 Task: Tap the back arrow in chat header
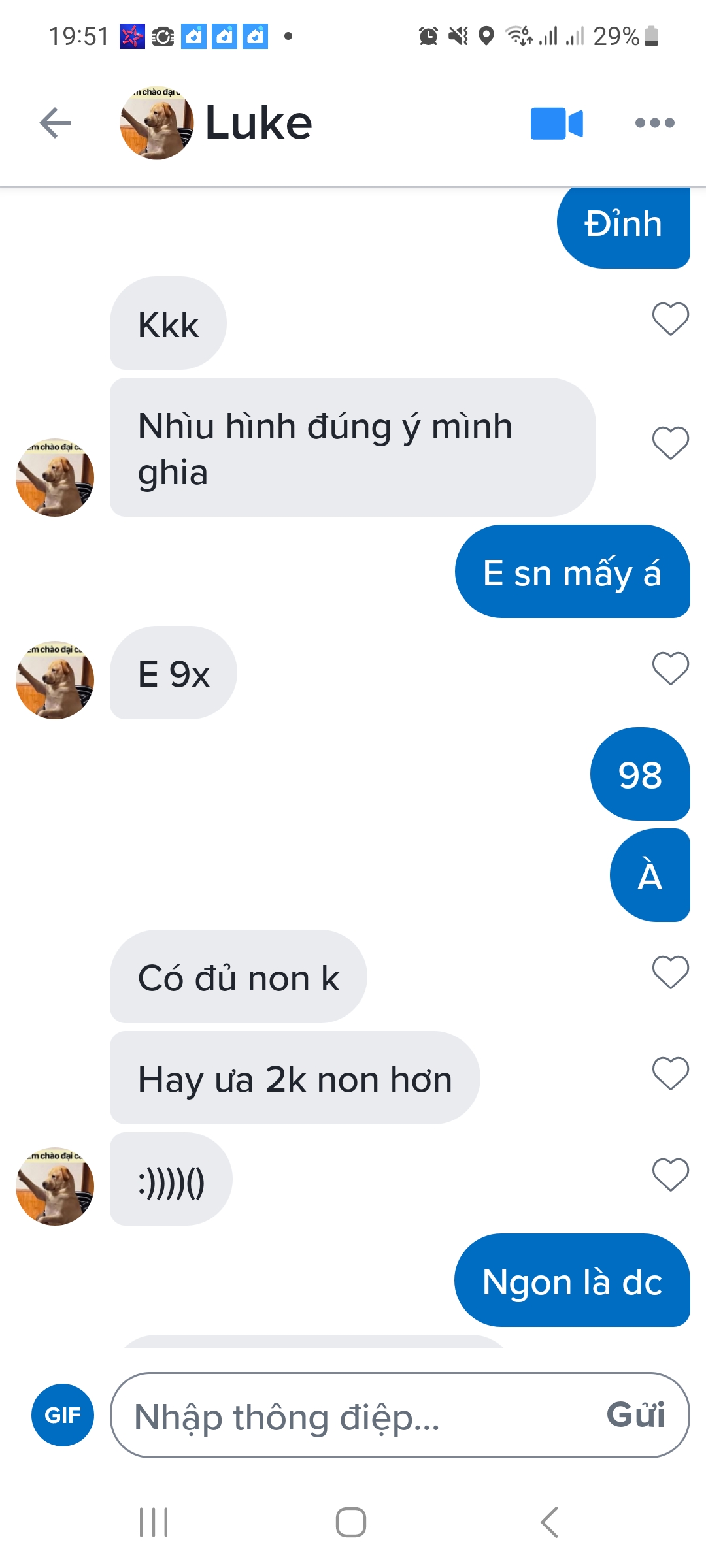tap(55, 123)
